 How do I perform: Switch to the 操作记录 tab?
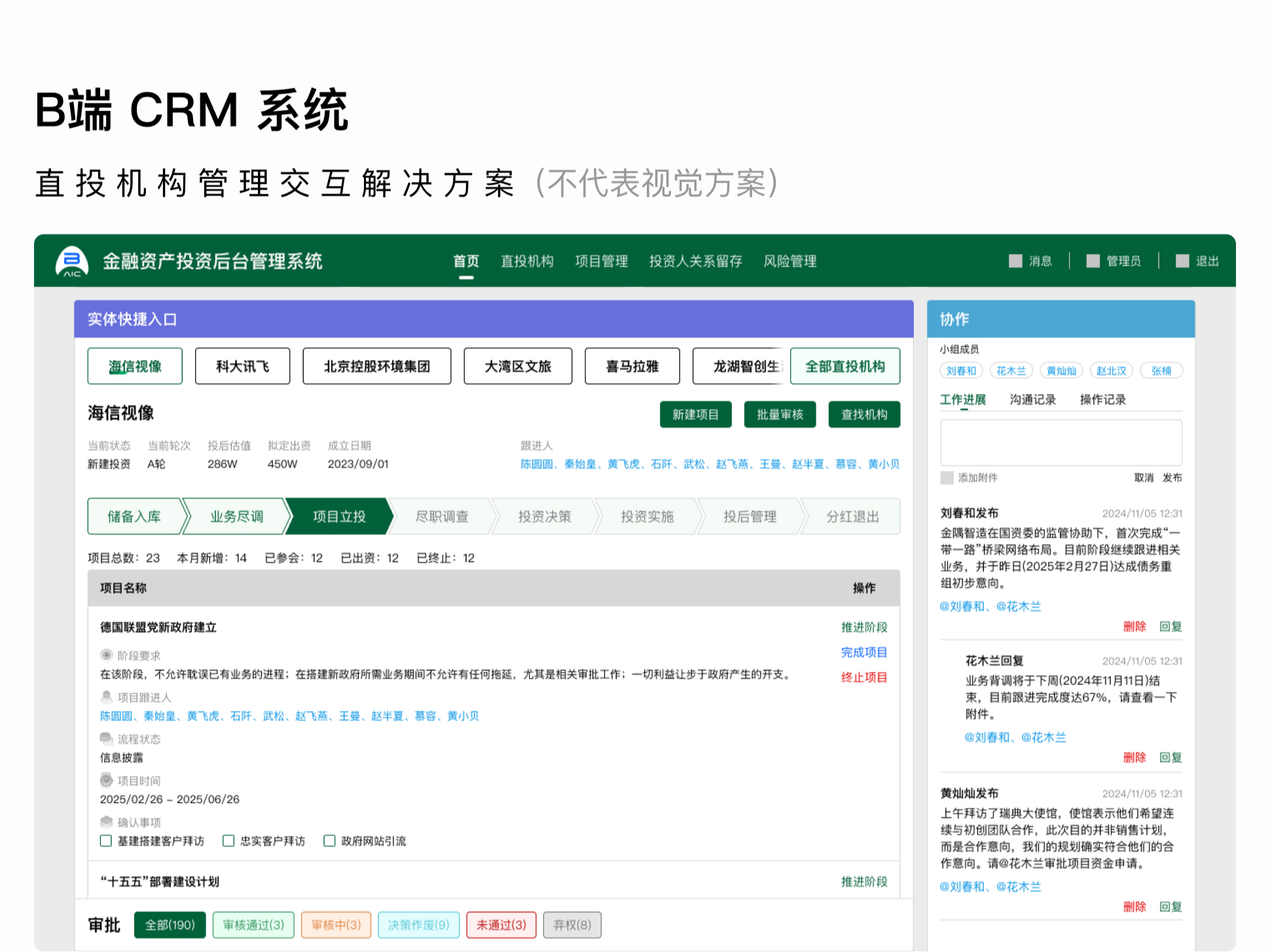tap(1102, 399)
